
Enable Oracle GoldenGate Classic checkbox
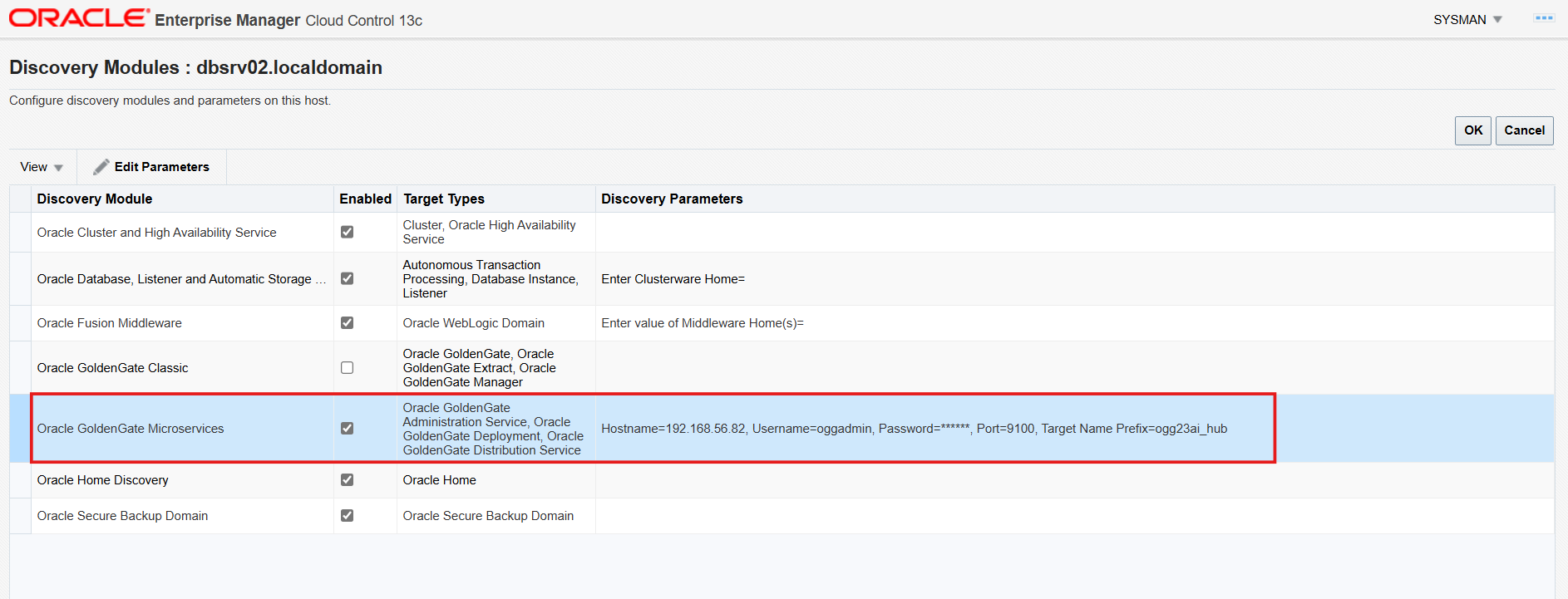[348, 367]
